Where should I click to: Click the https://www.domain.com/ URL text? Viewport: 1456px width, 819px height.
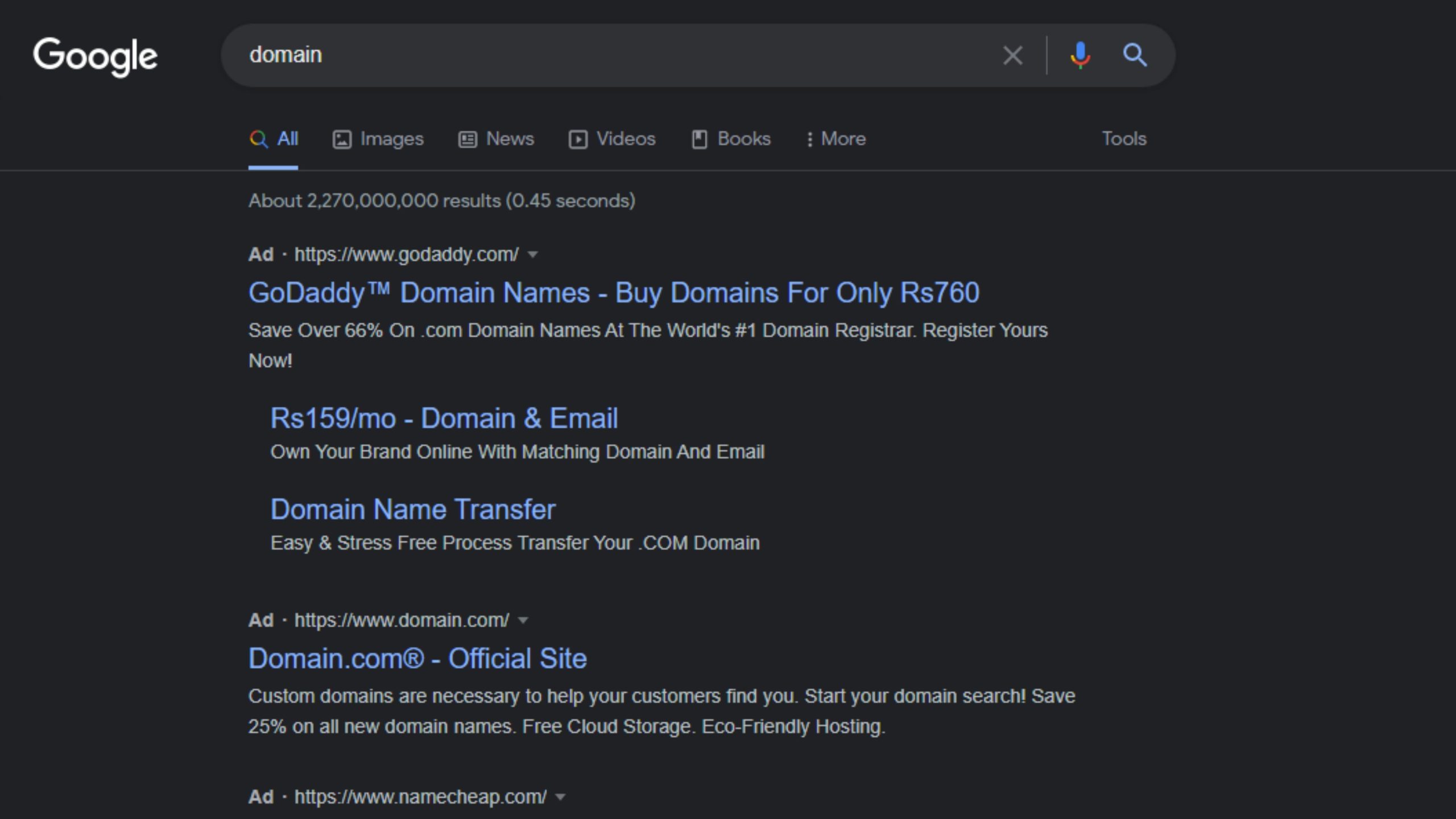pos(402,620)
